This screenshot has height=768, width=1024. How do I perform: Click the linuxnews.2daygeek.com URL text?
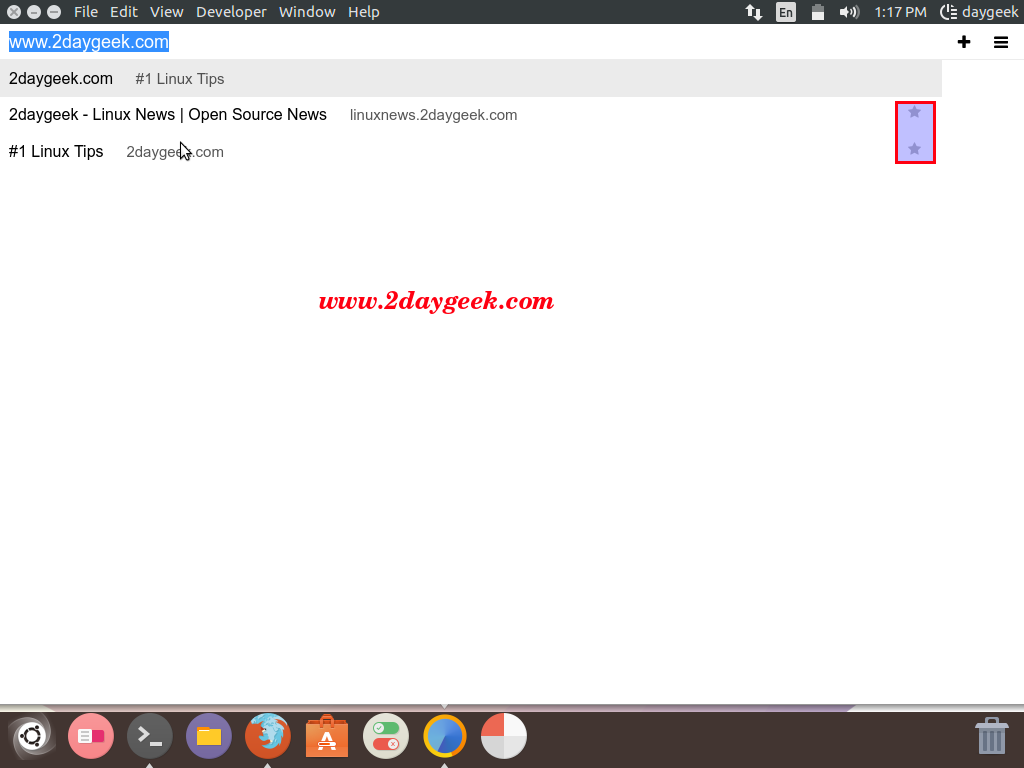(x=433, y=115)
